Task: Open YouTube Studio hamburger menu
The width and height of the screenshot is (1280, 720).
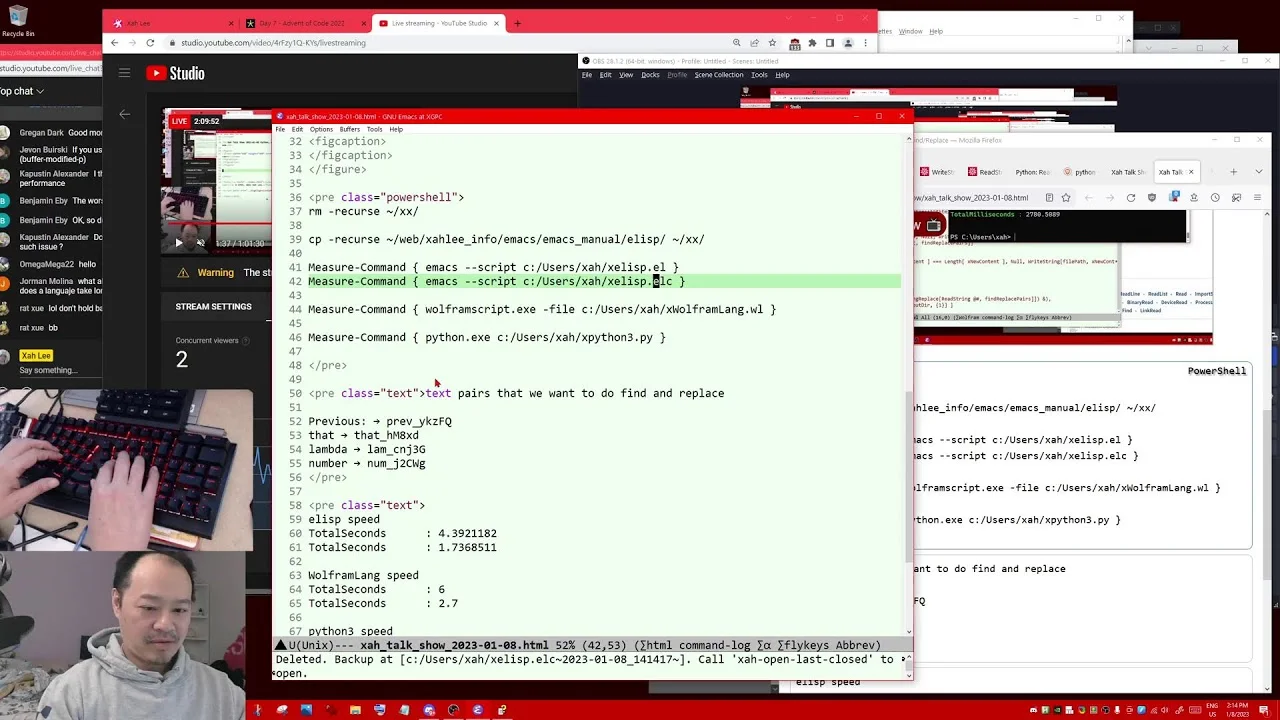Action: (124, 73)
